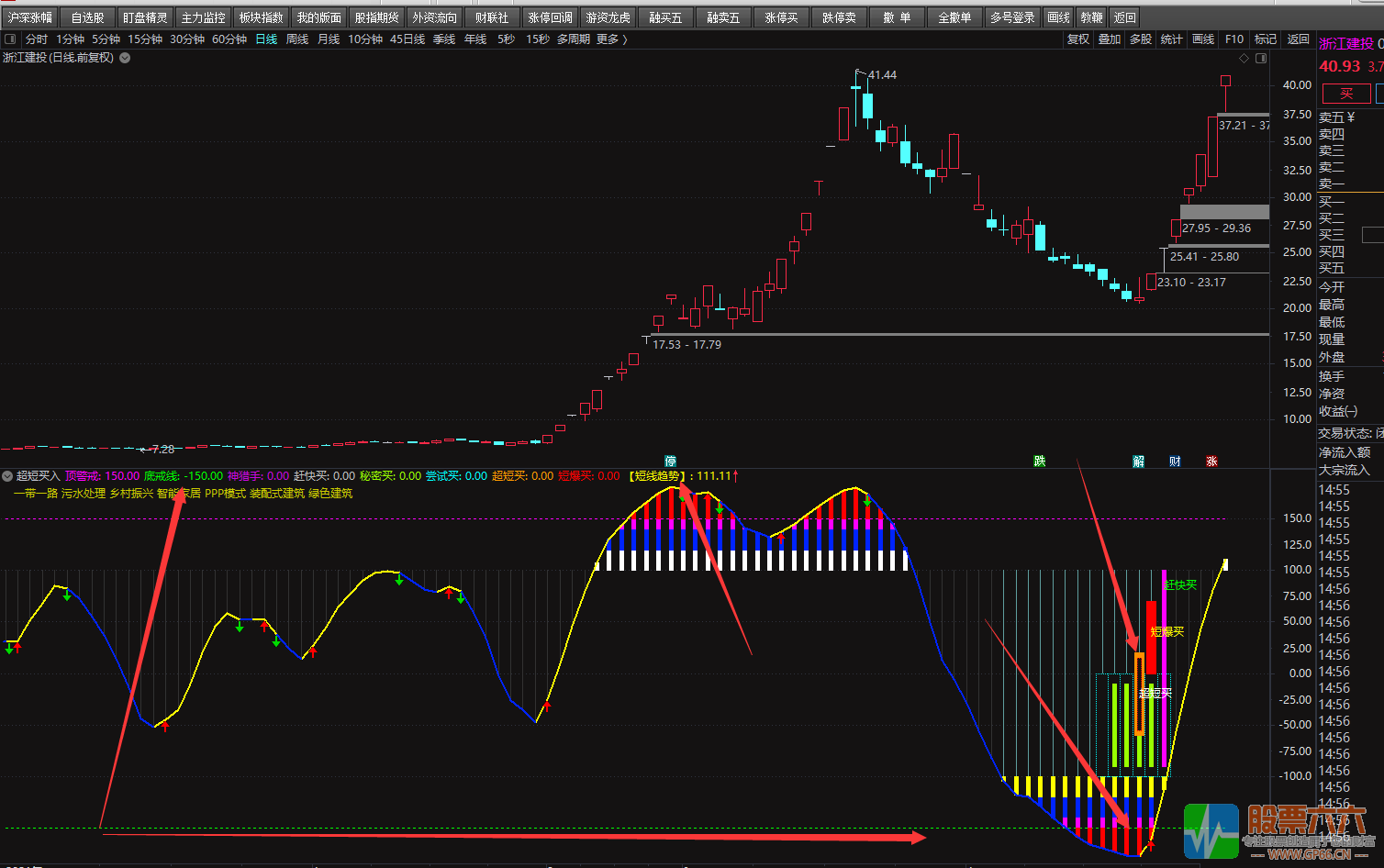Viewport: 1384px width, 868px height.
Task: Switch to 5分钟 period tab
Action: tap(106, 39)
